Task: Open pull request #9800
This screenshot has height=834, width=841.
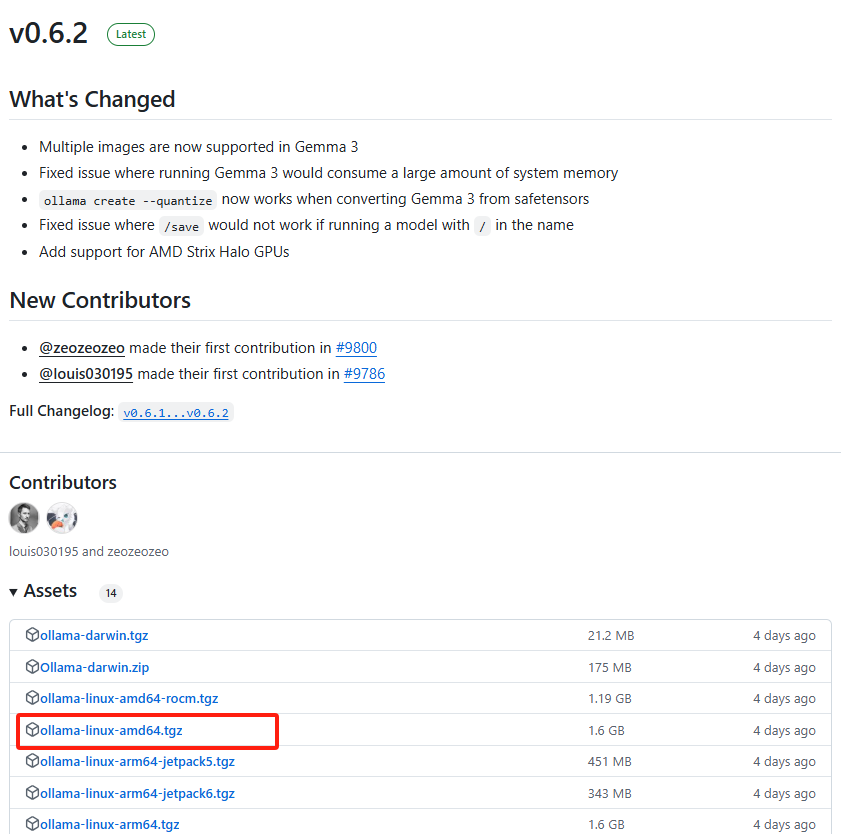Action: tap(356, 348)
